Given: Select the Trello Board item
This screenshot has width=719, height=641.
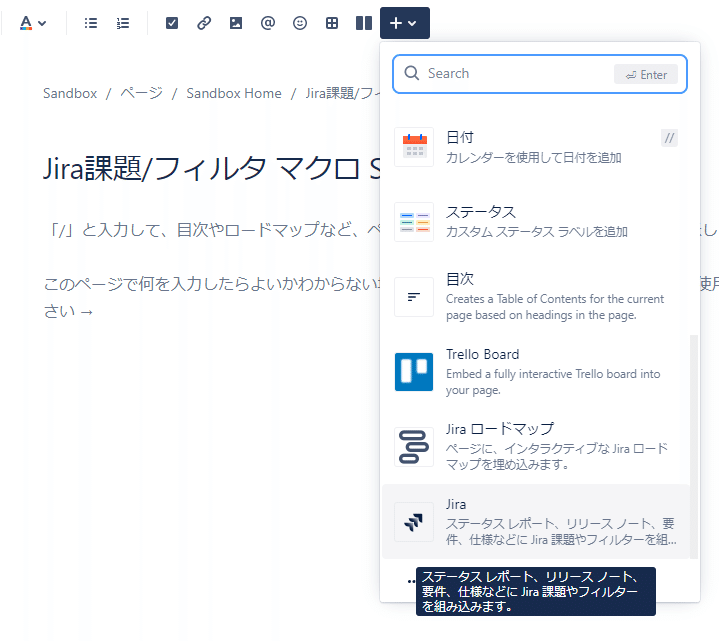Looking at the screenshot, I should [x=536, y=372].
